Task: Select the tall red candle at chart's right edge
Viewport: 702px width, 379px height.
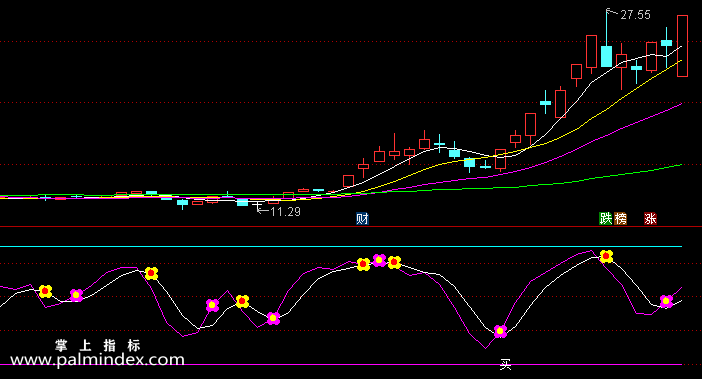Action: 682,46
